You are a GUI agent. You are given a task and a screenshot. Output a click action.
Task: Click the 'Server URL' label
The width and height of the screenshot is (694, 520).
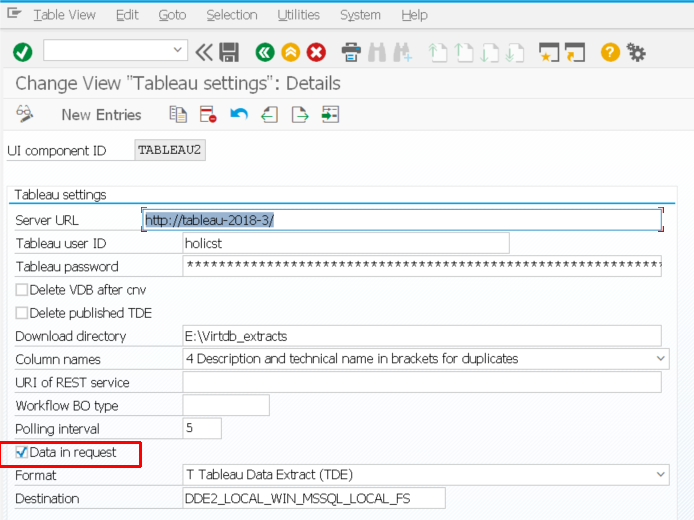point(47,220)
